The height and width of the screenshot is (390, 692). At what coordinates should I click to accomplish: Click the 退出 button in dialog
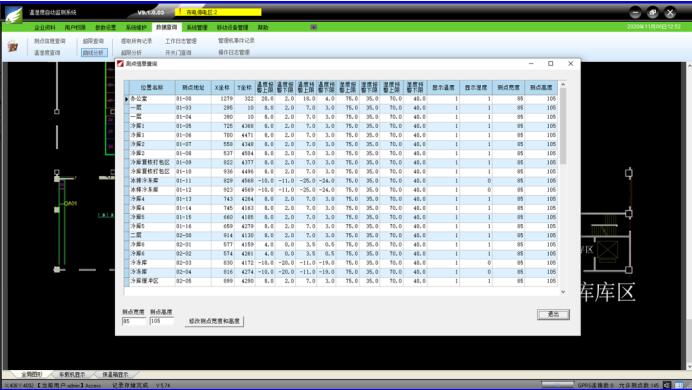coord(553,314)
